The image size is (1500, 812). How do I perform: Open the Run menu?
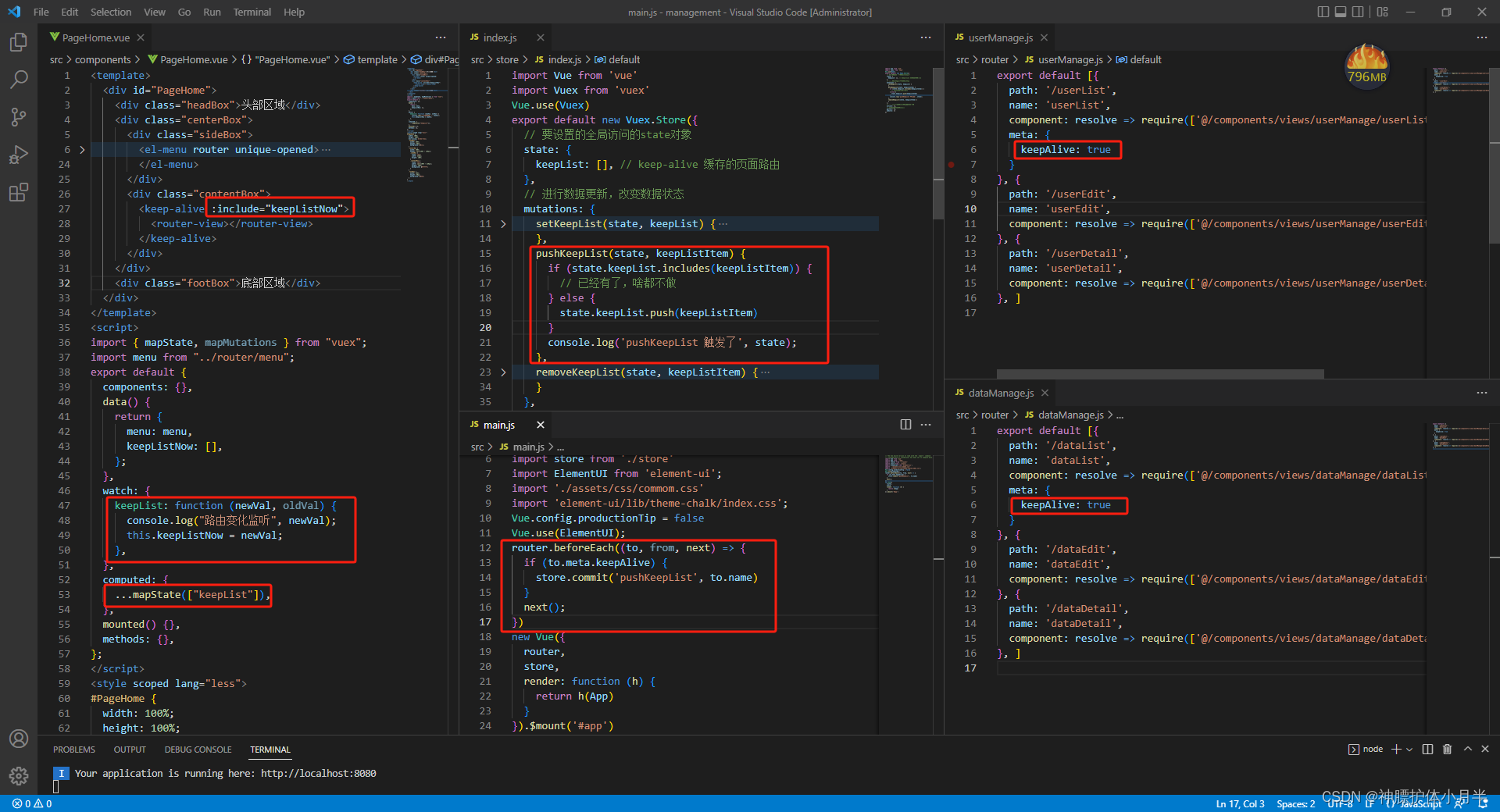click(212, 12)
